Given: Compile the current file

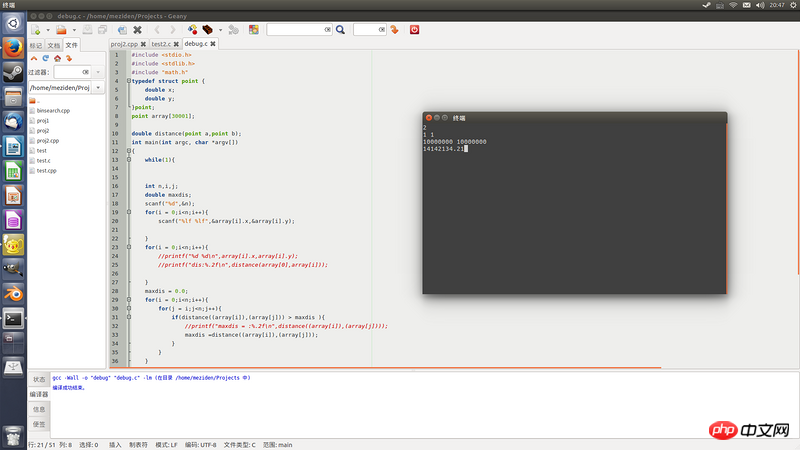Looking at the screenshot, I should [192, 30].
